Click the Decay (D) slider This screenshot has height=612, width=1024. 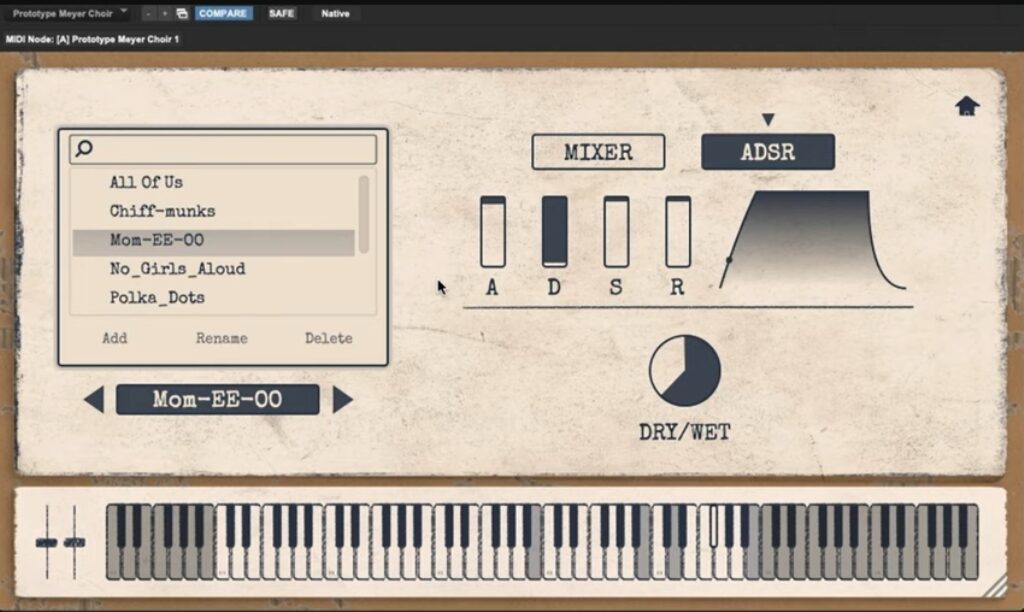click(x=554, y=231)
